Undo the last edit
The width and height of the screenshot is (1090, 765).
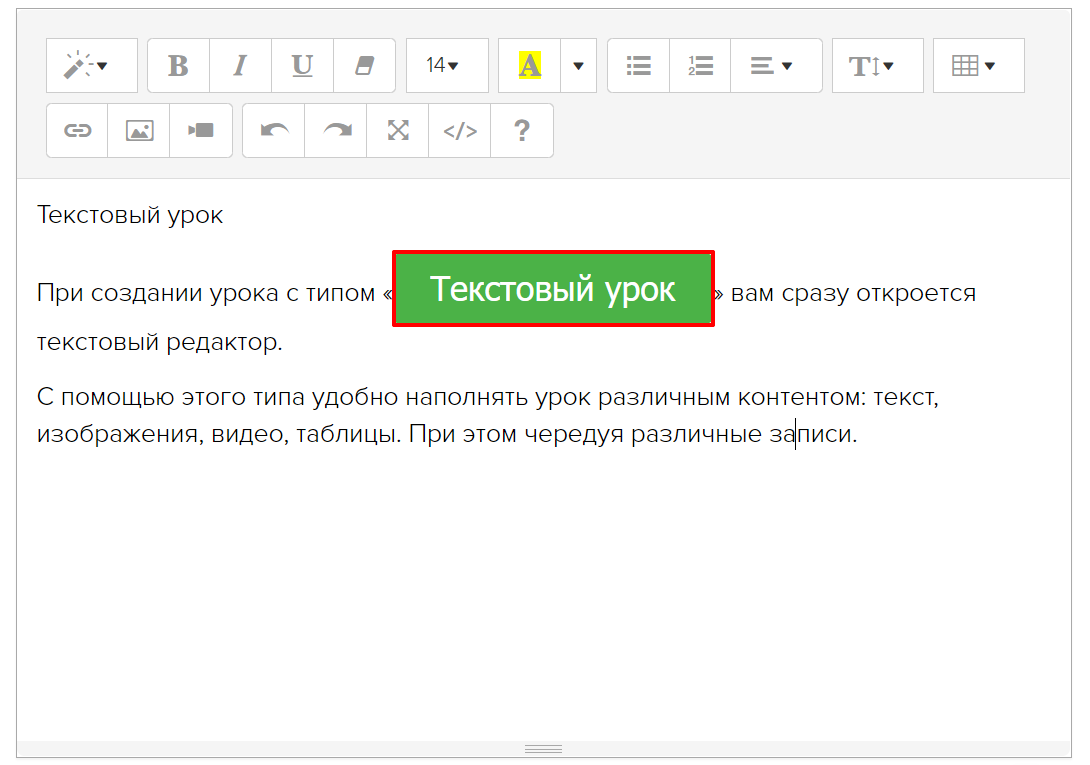click(274, 131)
